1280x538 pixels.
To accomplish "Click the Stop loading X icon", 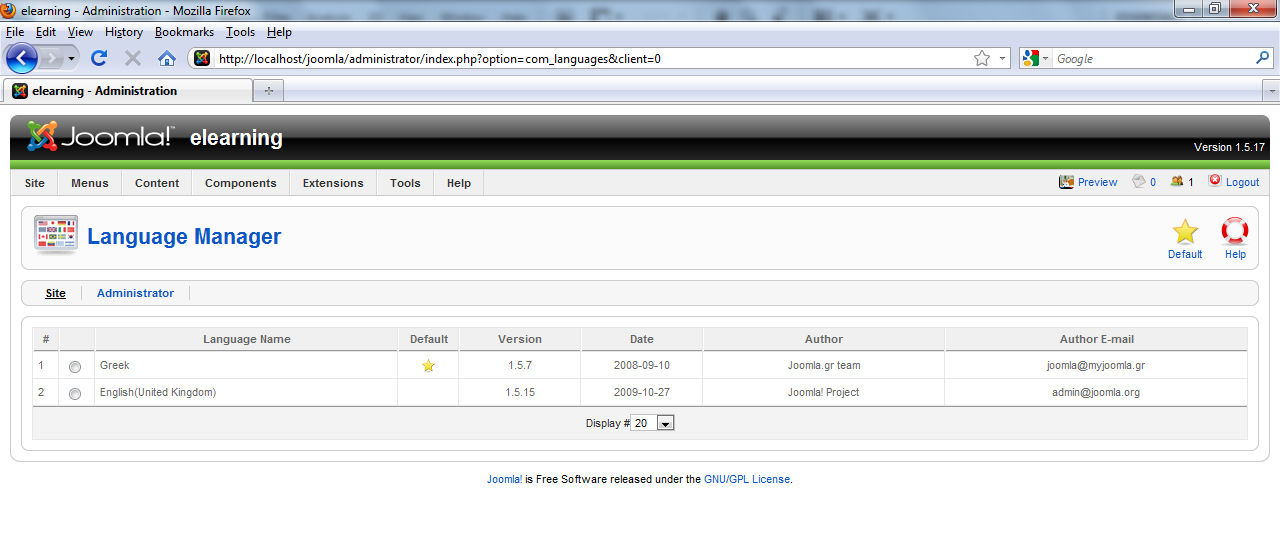I will coord(132,58).
